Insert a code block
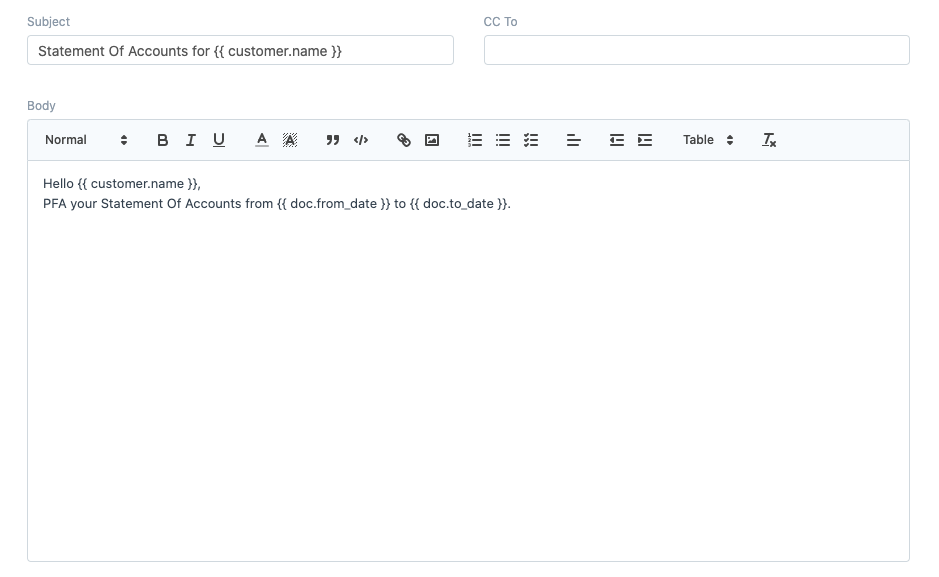Viewport: 939px width, 577px height. point(361,140)
